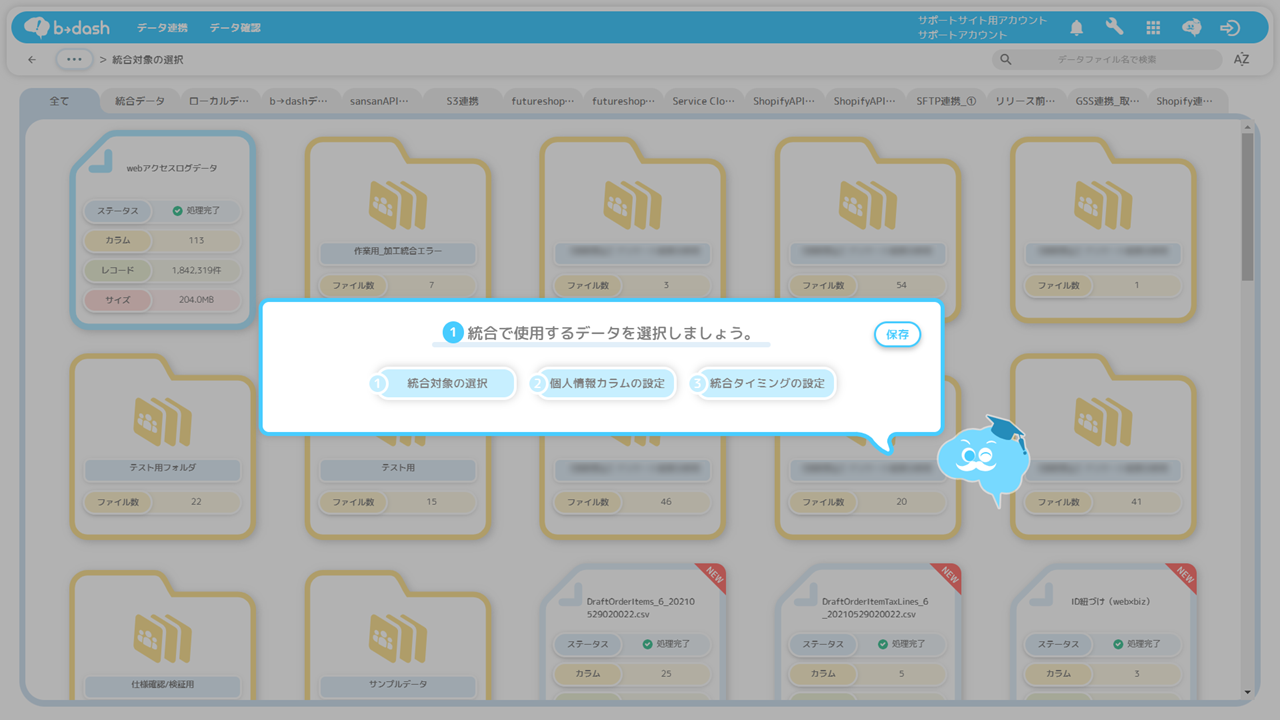Click the folder icon above テスト用フォルダ

[163, 421]
